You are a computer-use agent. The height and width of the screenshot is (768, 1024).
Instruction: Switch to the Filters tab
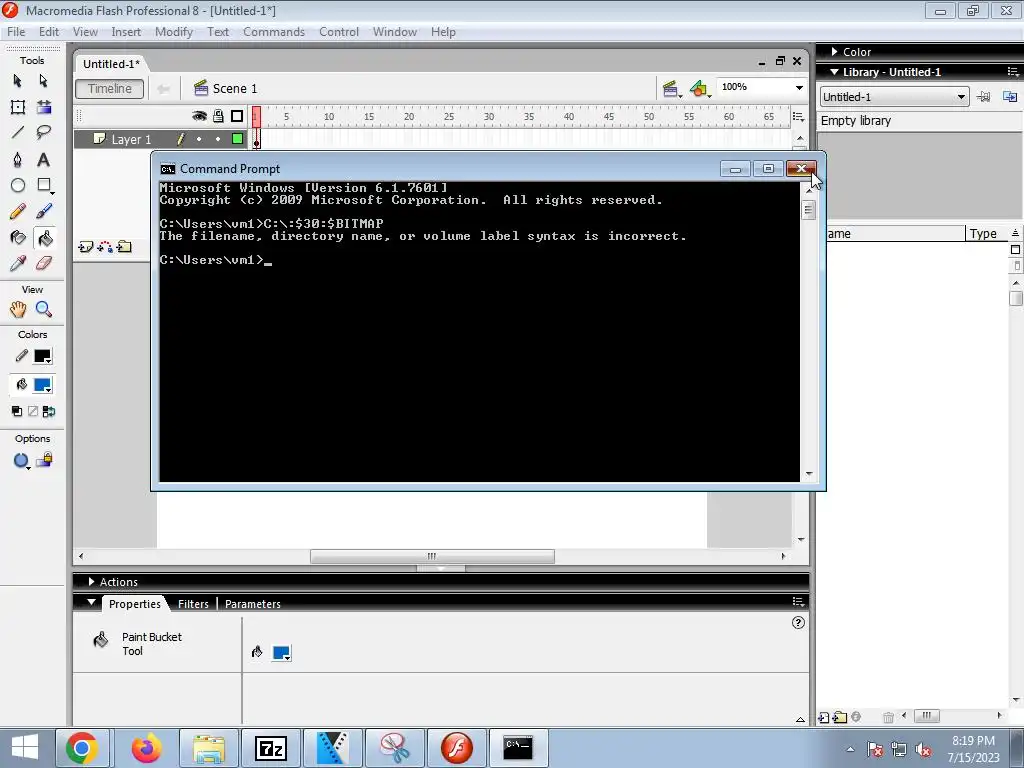click(x=193, y=604)
